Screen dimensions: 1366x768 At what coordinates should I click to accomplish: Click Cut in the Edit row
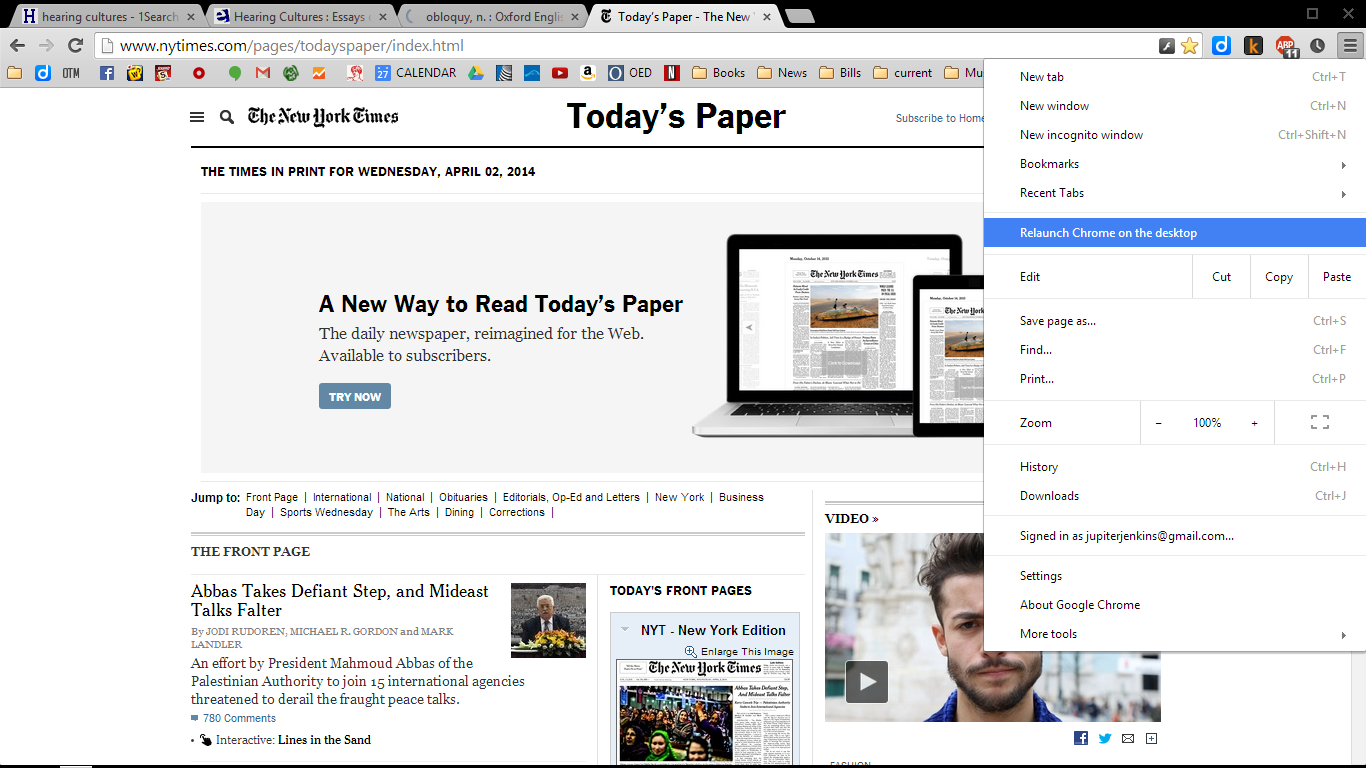pos(1221,277)
